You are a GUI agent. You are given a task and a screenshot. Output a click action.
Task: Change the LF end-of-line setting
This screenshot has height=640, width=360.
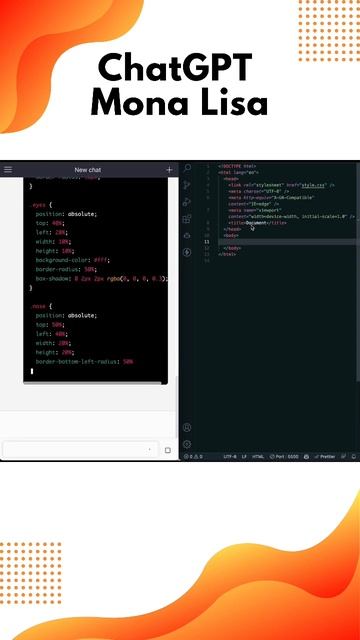point(244,457)
